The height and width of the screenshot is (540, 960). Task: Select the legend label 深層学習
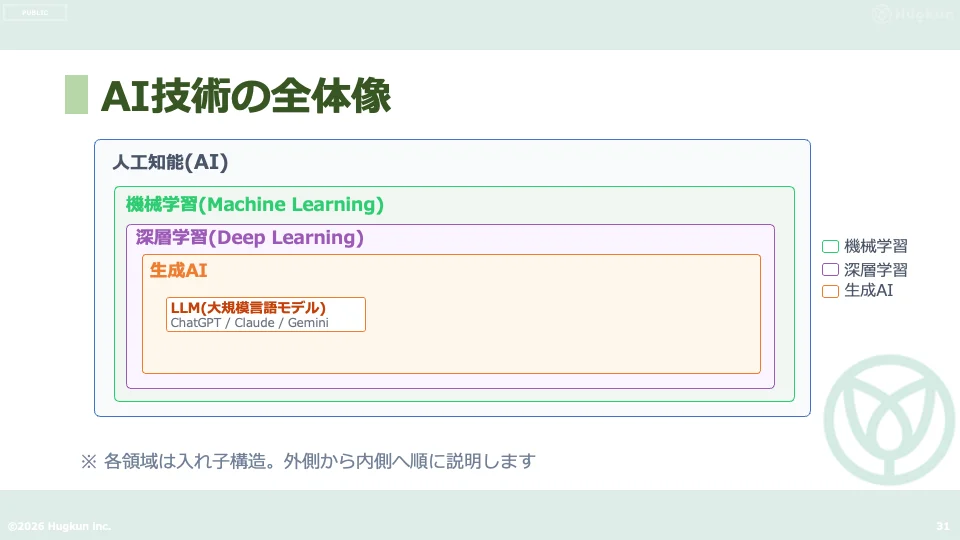point(876,269)
